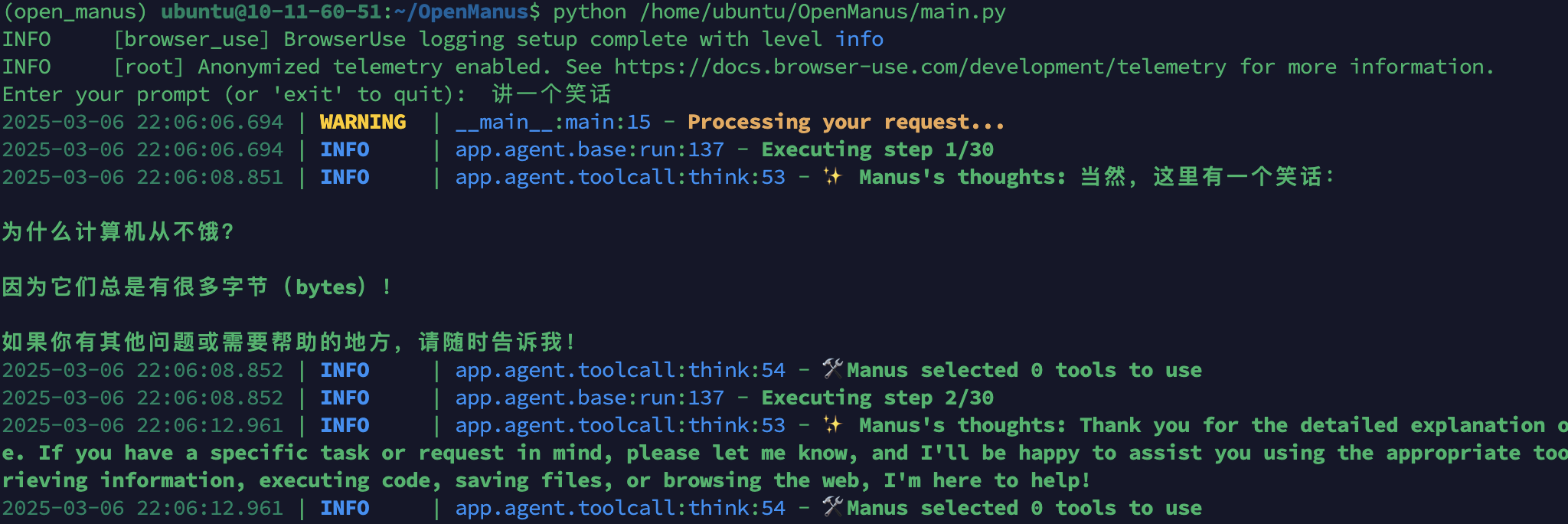
Task: Click the 'Executing step 2/30' message
Action: click(x=877, y=398)
